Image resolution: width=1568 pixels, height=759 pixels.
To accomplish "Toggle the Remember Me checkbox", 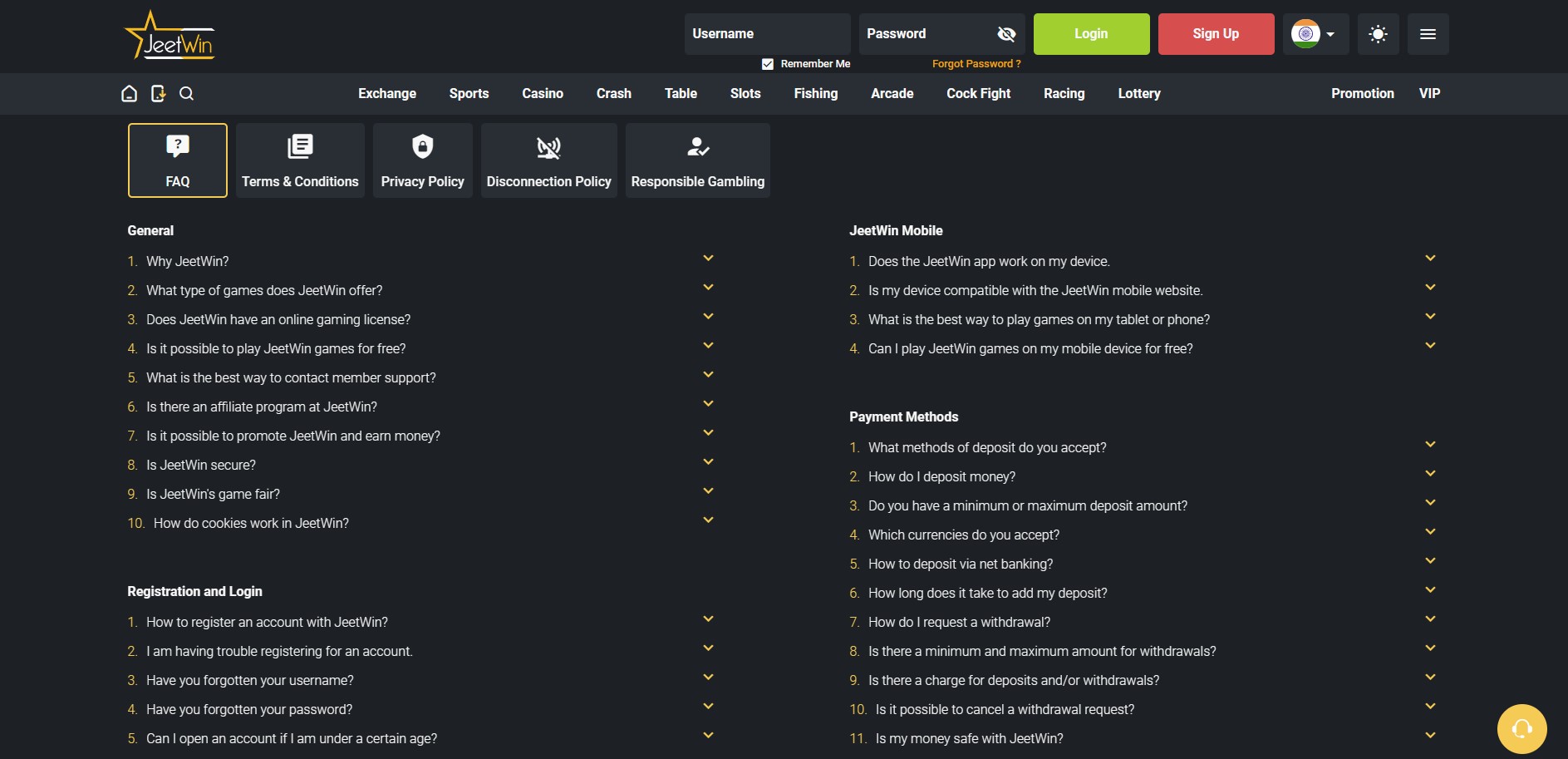I will tap(768, 64).
